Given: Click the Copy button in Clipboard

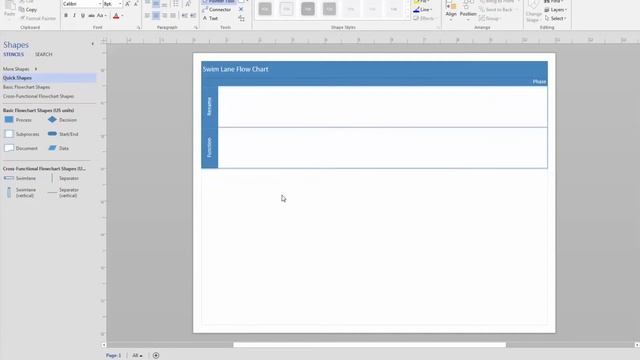Looking at the screenshot, I should [28, 9].
